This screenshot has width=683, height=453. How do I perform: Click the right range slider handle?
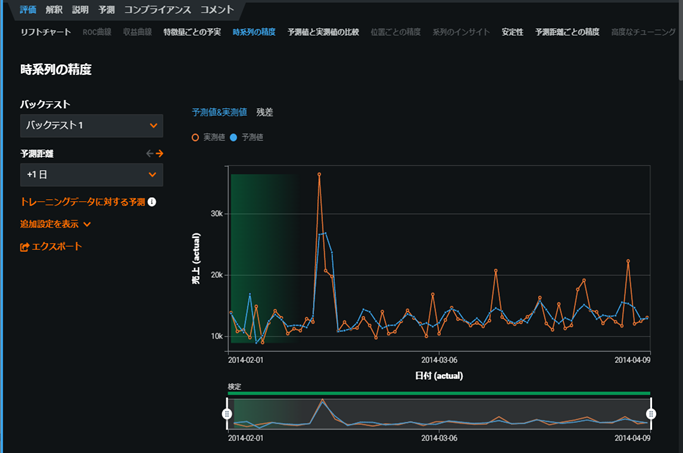[651, 413]
